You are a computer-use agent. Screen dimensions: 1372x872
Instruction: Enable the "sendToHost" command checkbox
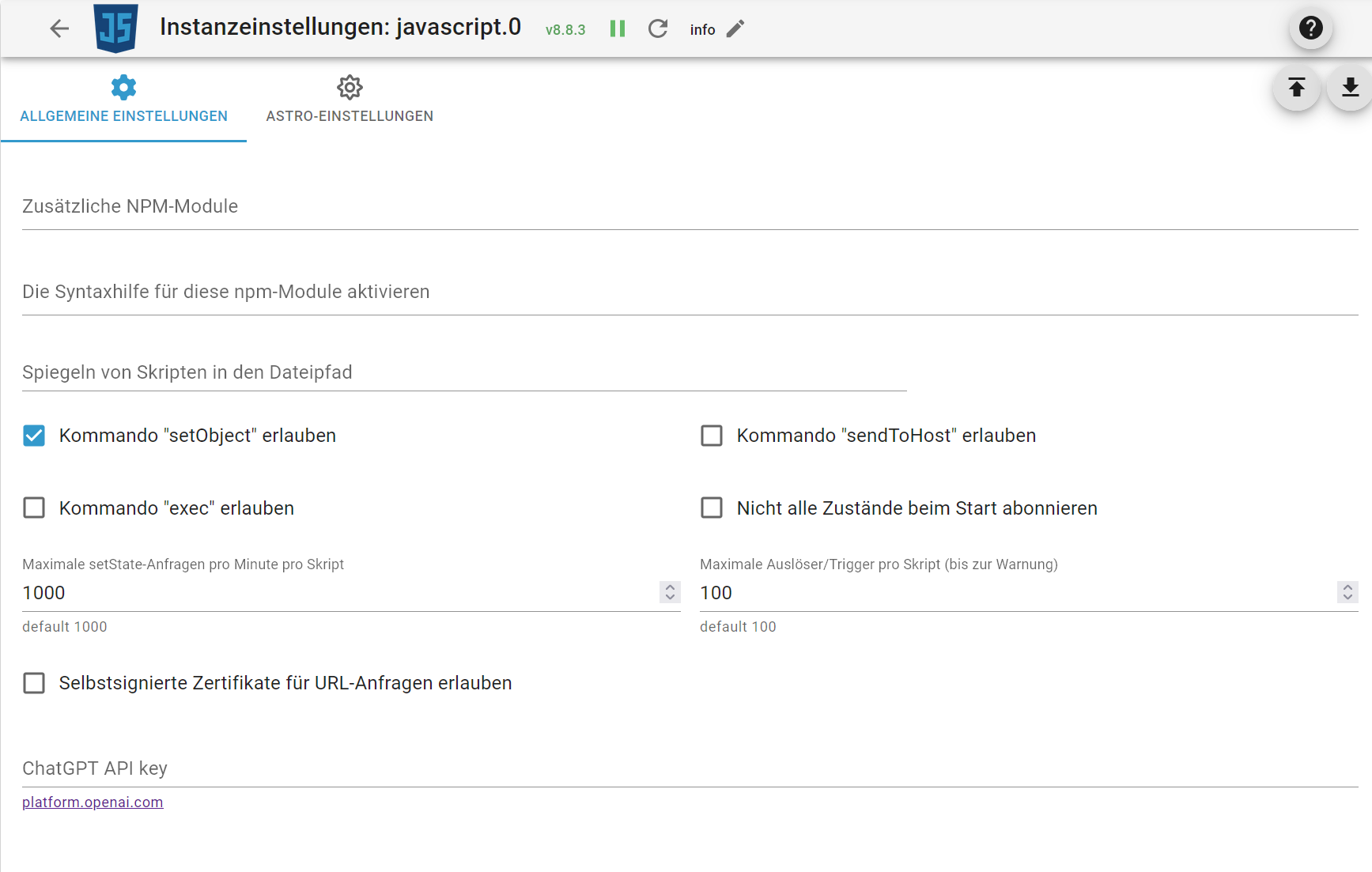712,436
